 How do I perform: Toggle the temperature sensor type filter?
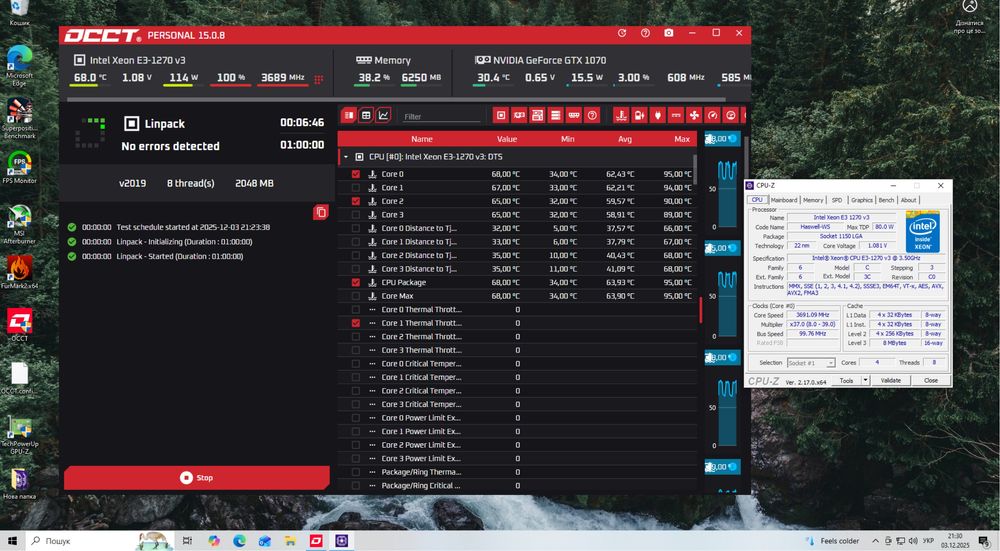point(621,115)
